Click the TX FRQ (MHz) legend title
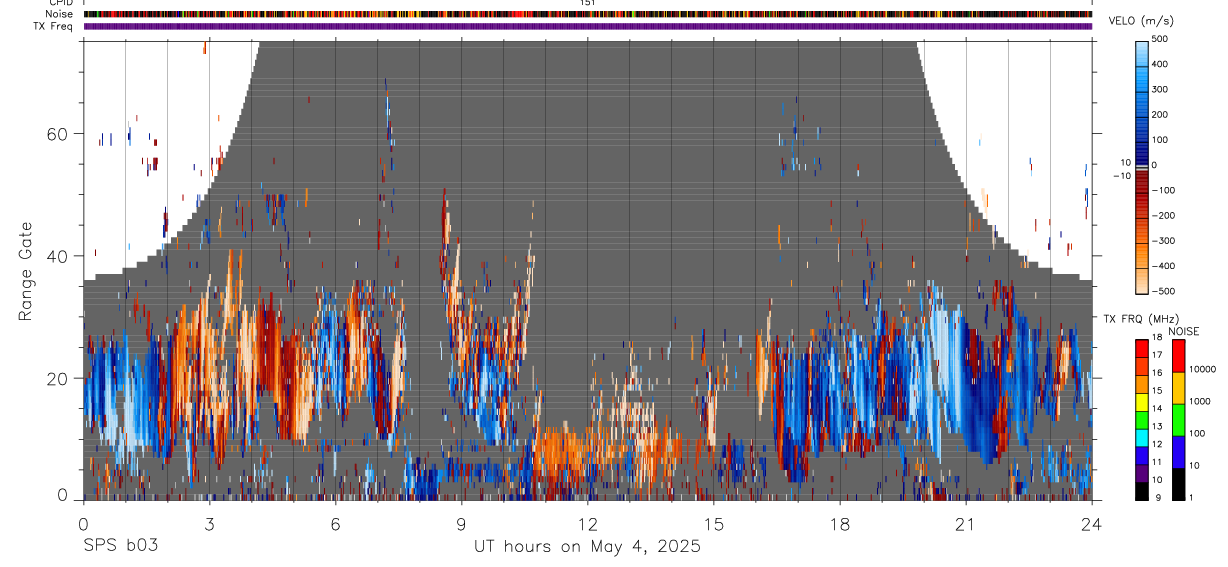The width and height of the screenshot is (1228, 567). tap(1137, 319)
